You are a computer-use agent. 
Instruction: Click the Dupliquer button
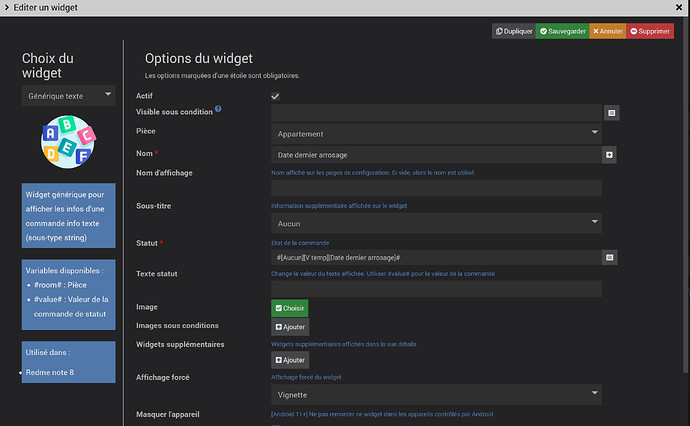(x=513, y=31)
